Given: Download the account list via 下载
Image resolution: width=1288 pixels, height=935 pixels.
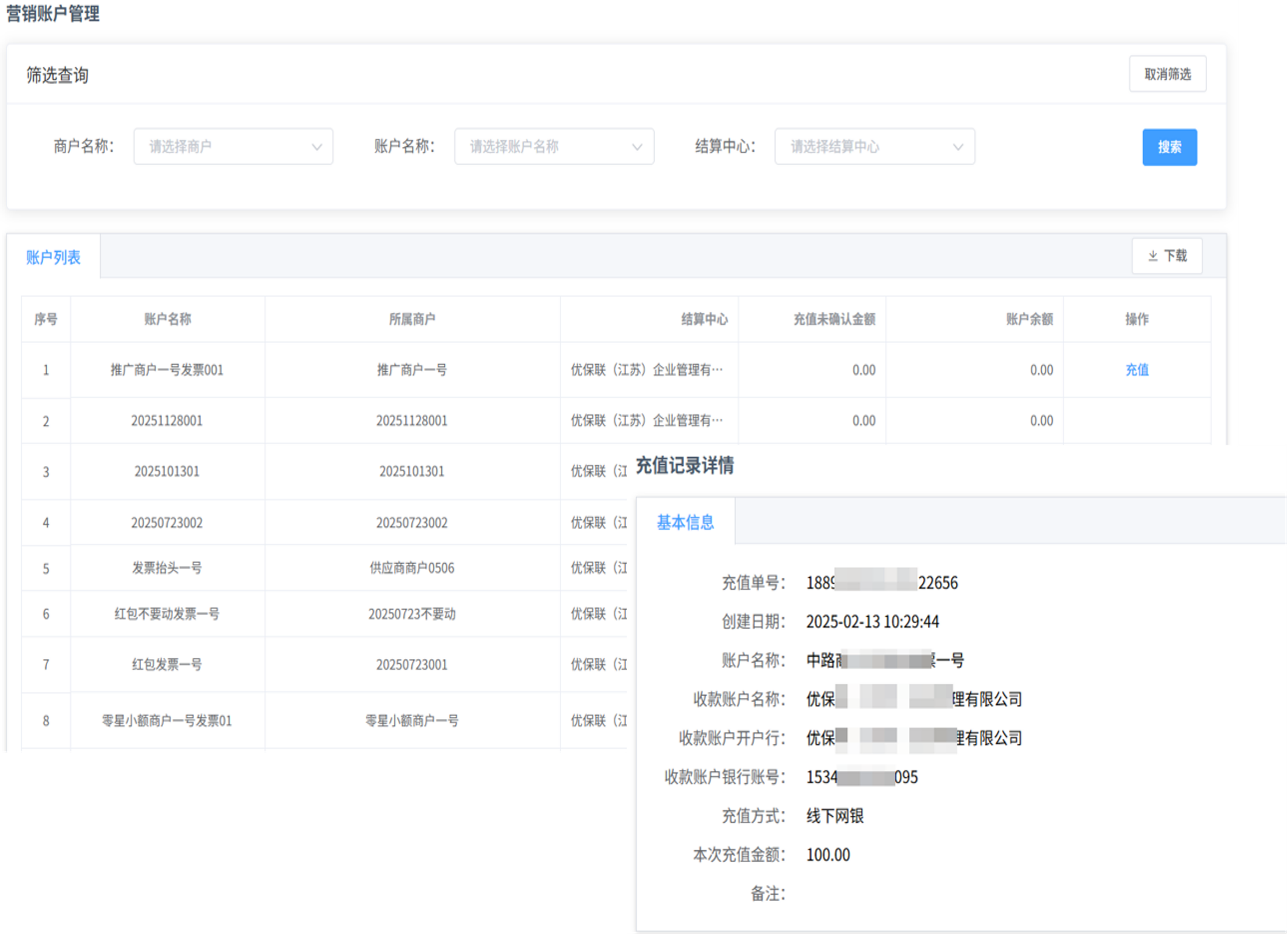Looking at the screenshot, I should 1166,255.
